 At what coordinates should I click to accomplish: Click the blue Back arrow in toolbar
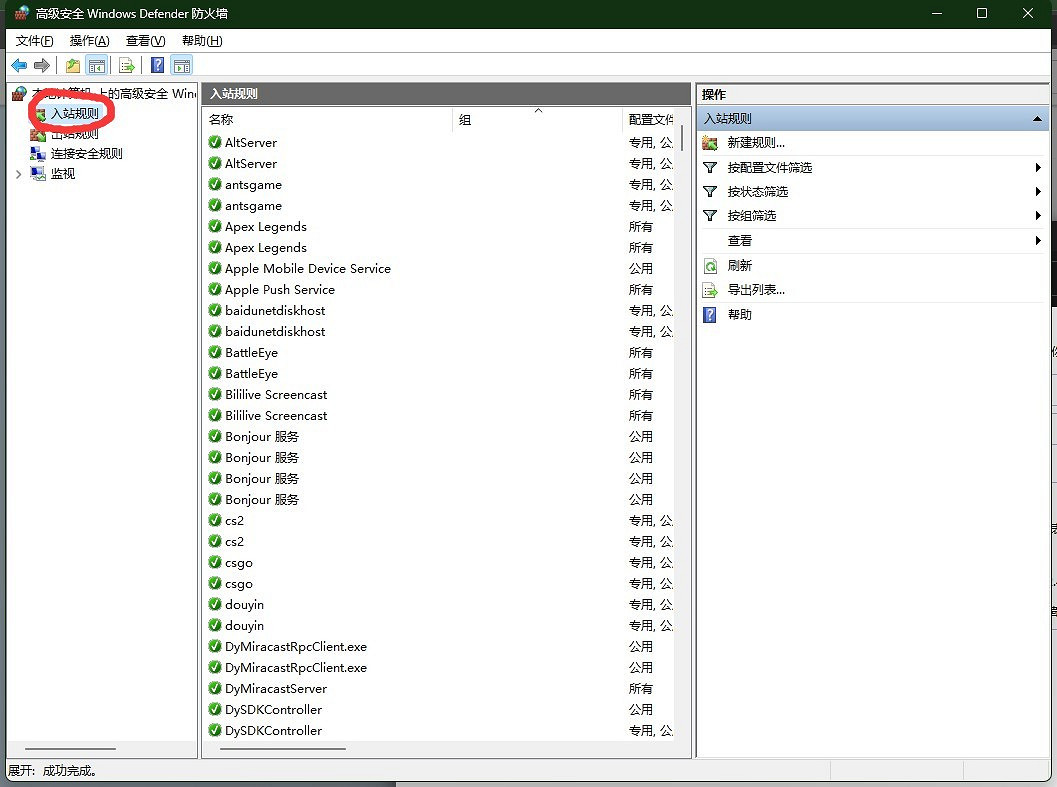click(x=19, y=66)
